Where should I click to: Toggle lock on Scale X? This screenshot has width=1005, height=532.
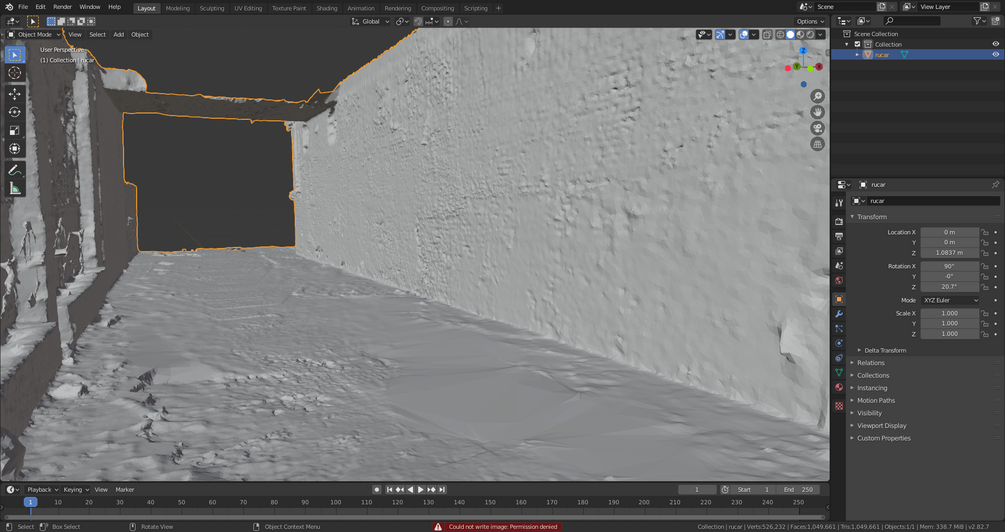click(x=985, y=313)
